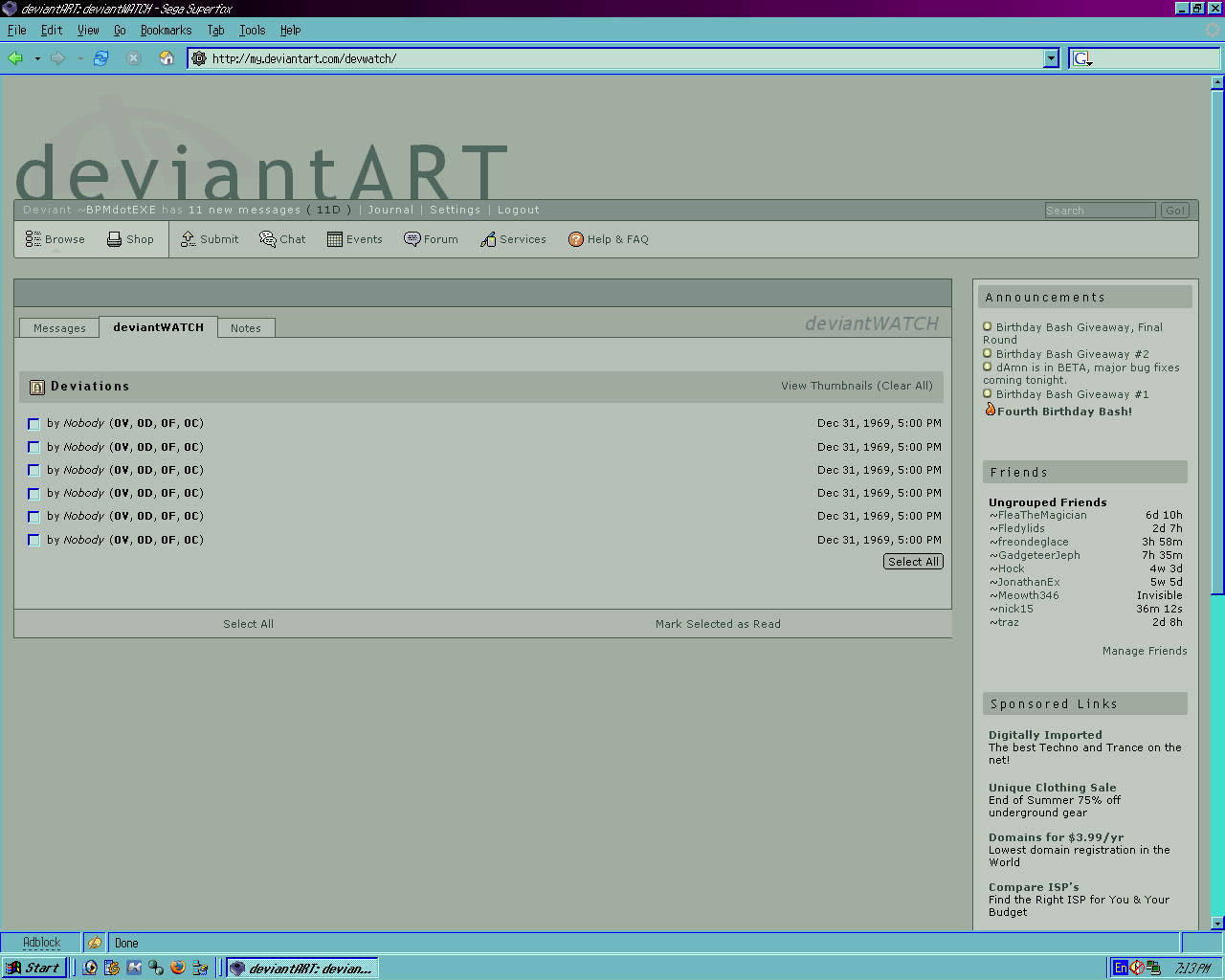Click the Select All button under the deviations
1225x980 pixels.
913,562
